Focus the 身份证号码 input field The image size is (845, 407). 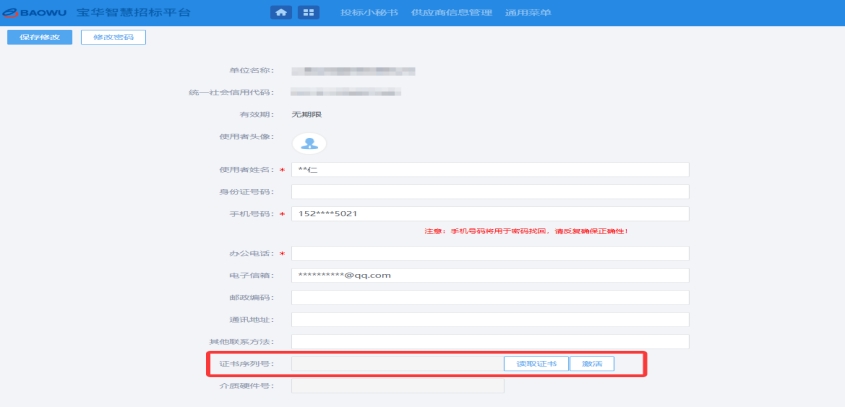[x=490, y=191]
